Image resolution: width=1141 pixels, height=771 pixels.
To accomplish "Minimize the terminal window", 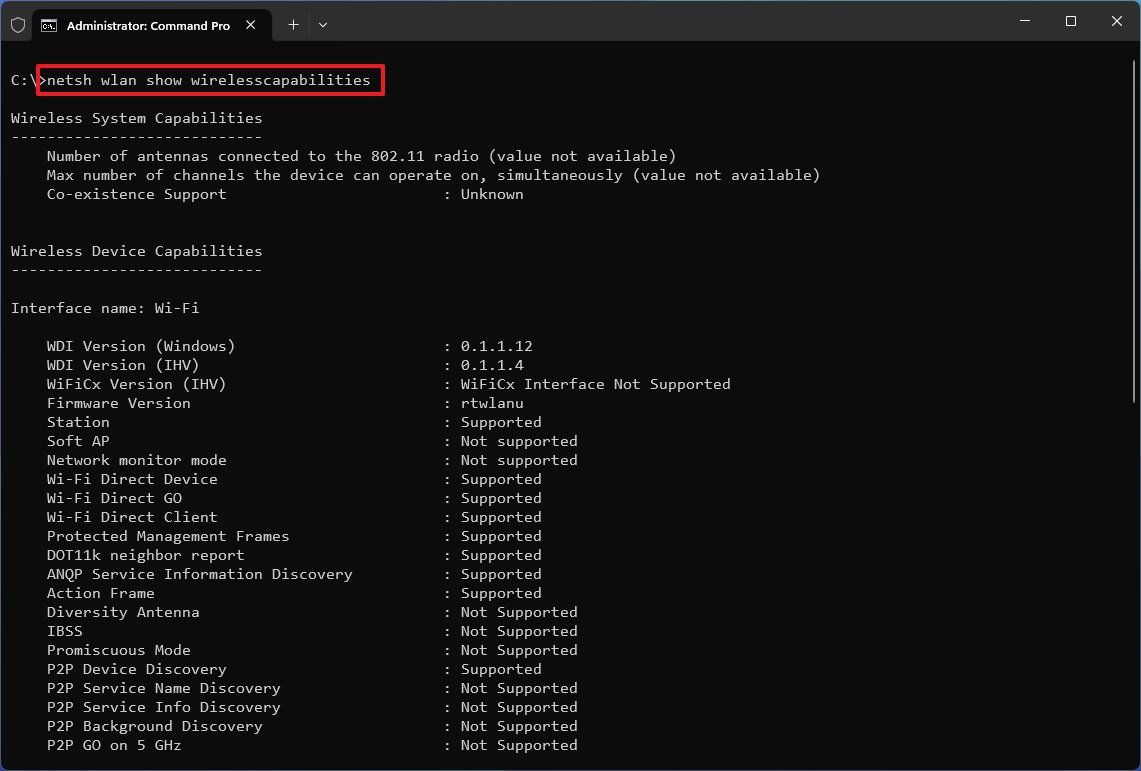I will pyautogui.click(x=1025, y=20).
